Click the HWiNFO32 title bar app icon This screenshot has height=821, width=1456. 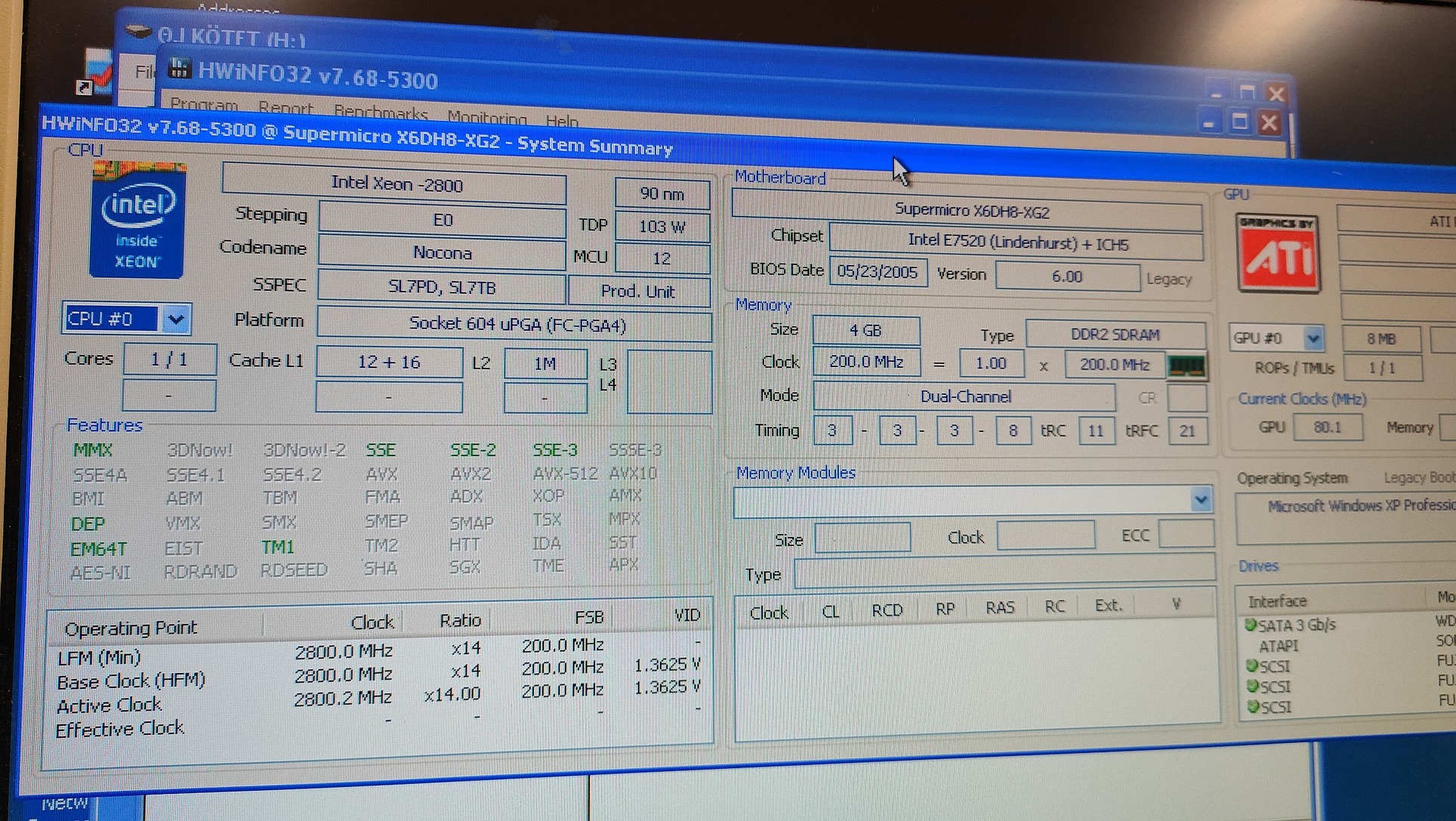[179, 69]
